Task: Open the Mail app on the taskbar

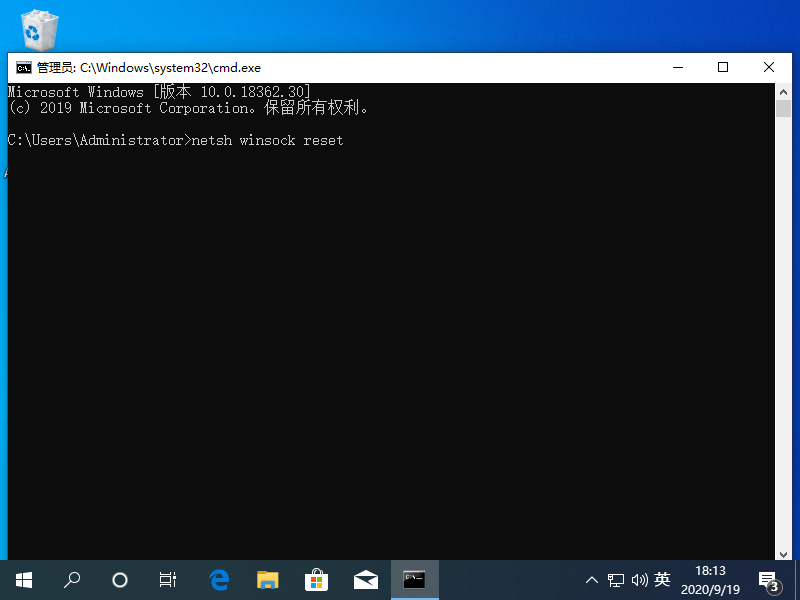Action: tap(365, 579)
